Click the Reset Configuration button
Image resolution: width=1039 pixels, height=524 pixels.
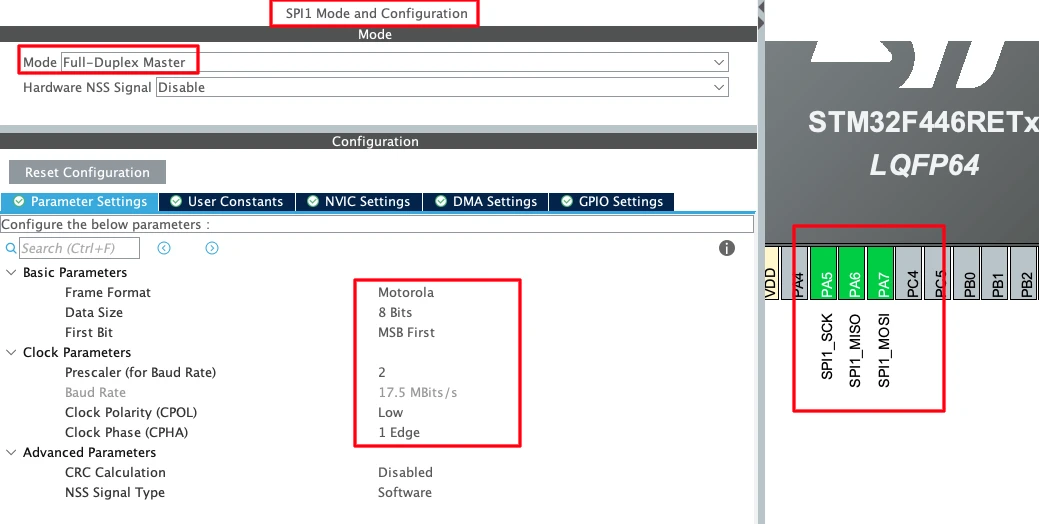[x=87, y=172]
